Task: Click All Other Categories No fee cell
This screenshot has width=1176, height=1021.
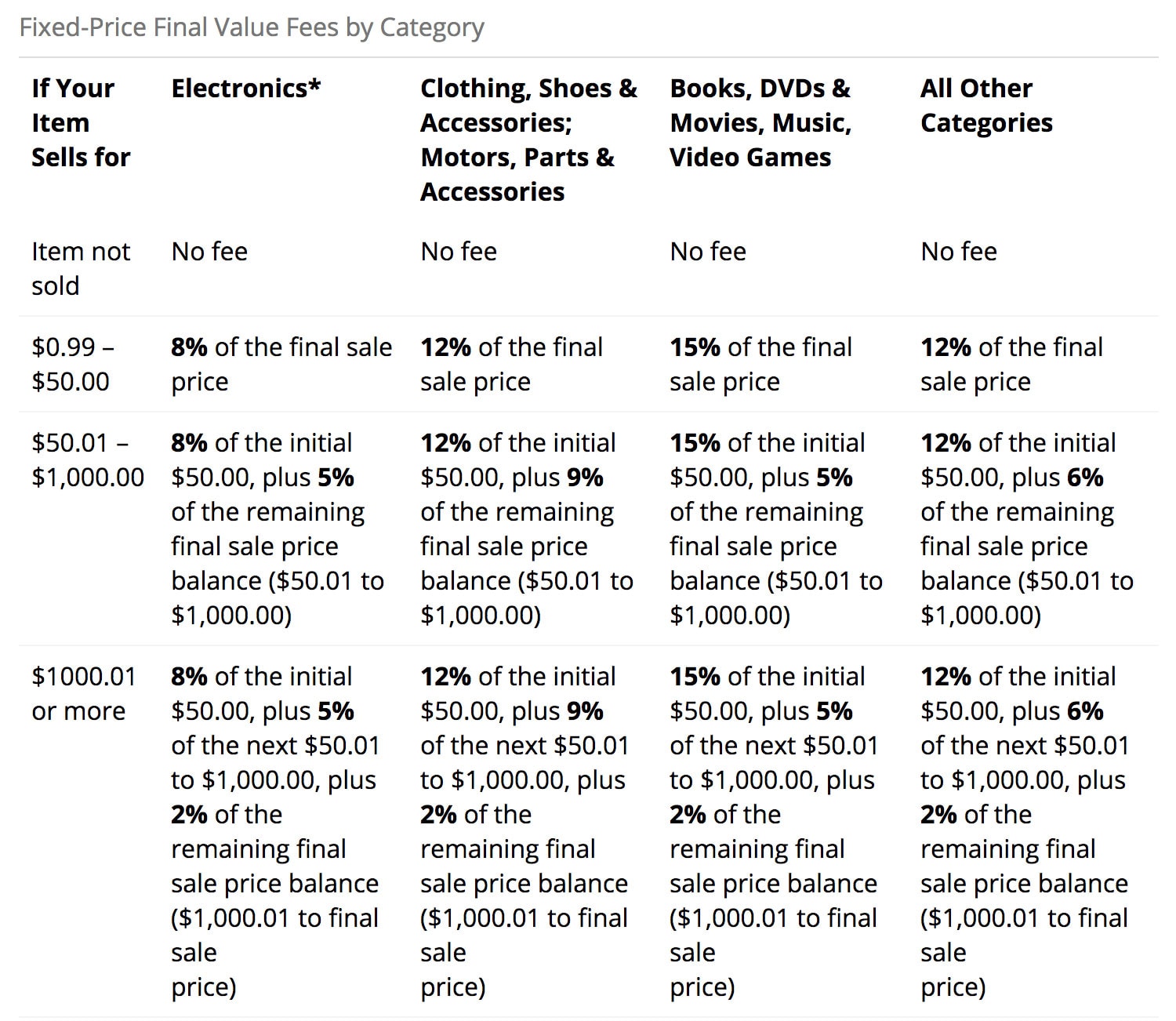Action: pos(959,251)
